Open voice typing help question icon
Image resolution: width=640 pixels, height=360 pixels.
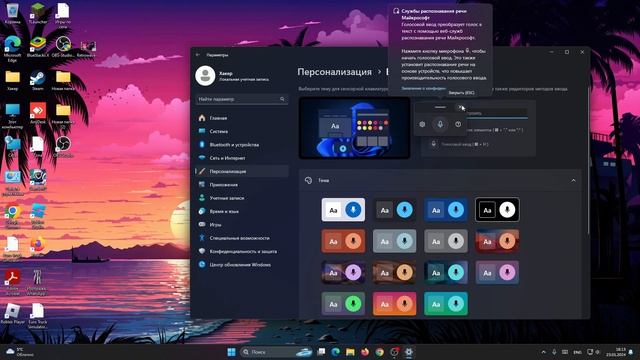[x=458, y=124]
